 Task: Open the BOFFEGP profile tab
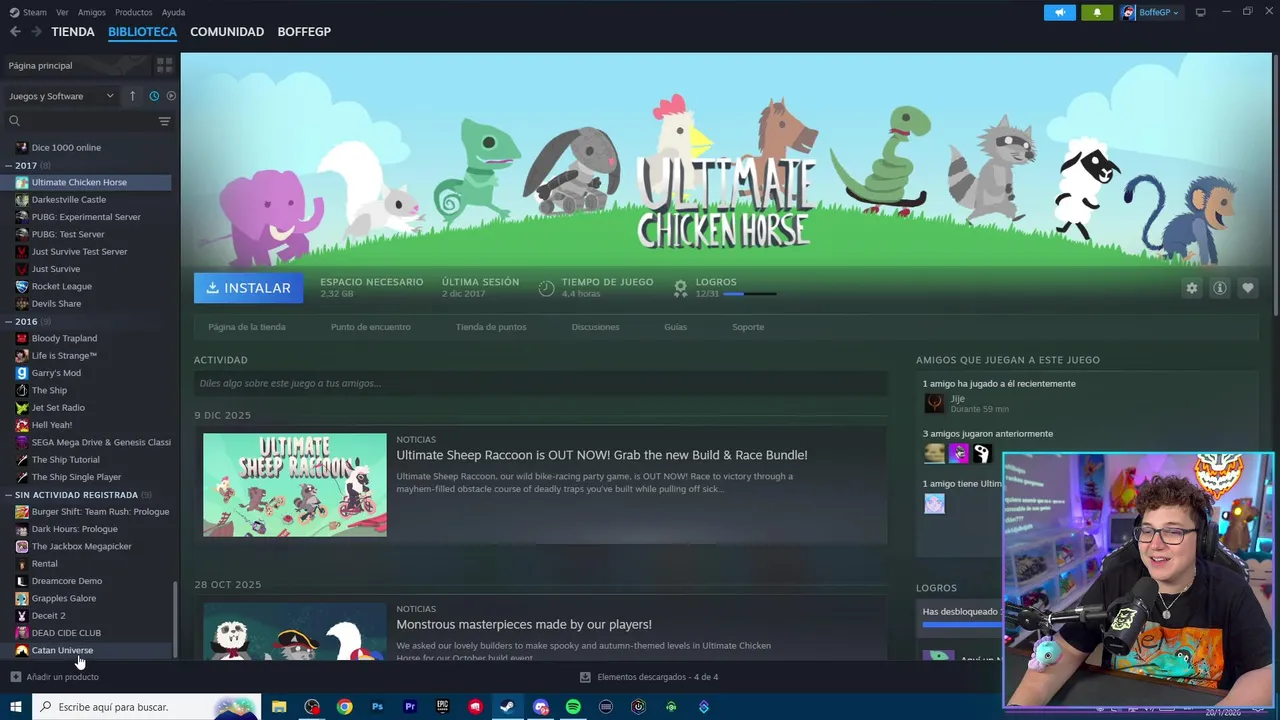tap(304, 32)
